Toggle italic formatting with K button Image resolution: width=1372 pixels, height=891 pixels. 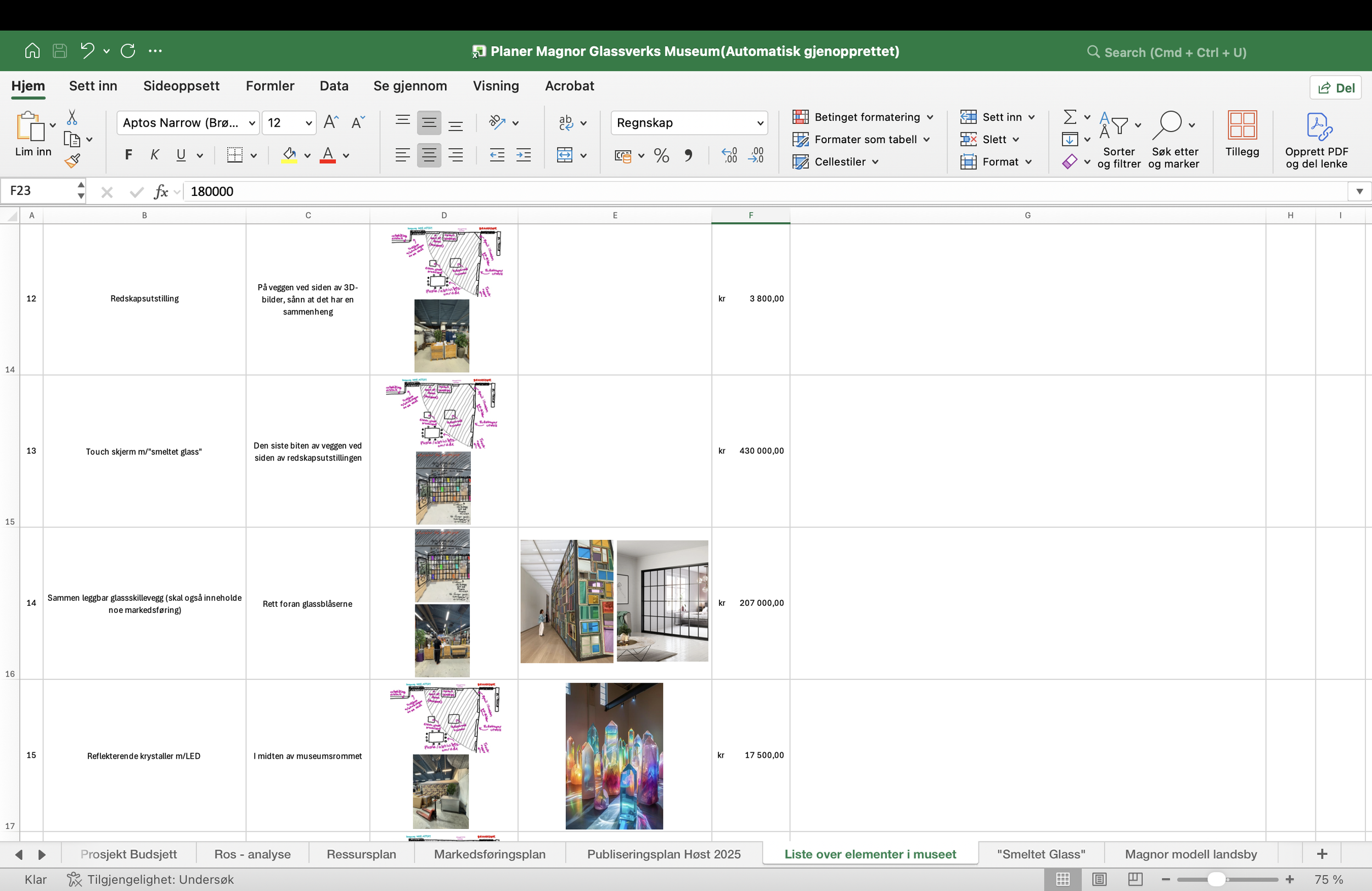point(155,155)
